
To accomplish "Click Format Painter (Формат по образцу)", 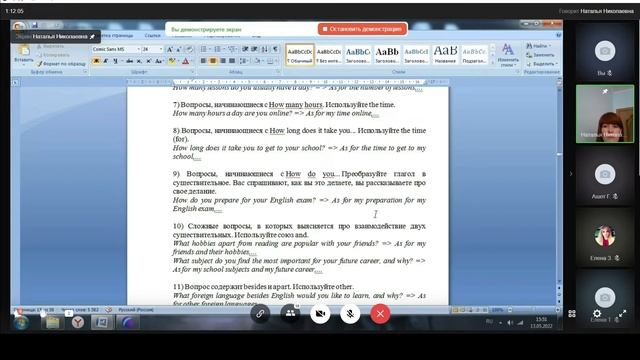I will 61,64.
